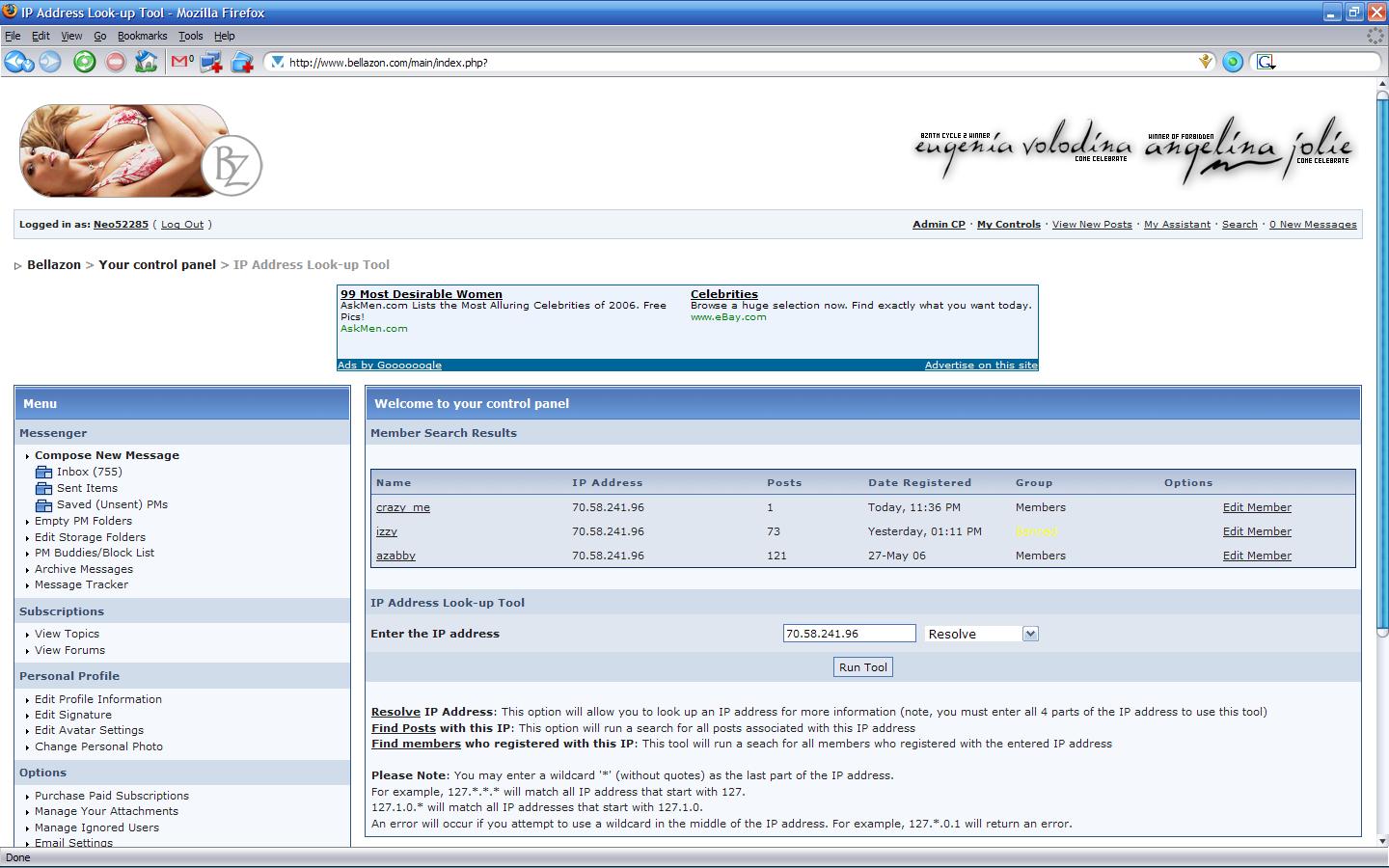Open the Google search engine selector

click(1266, 63)
